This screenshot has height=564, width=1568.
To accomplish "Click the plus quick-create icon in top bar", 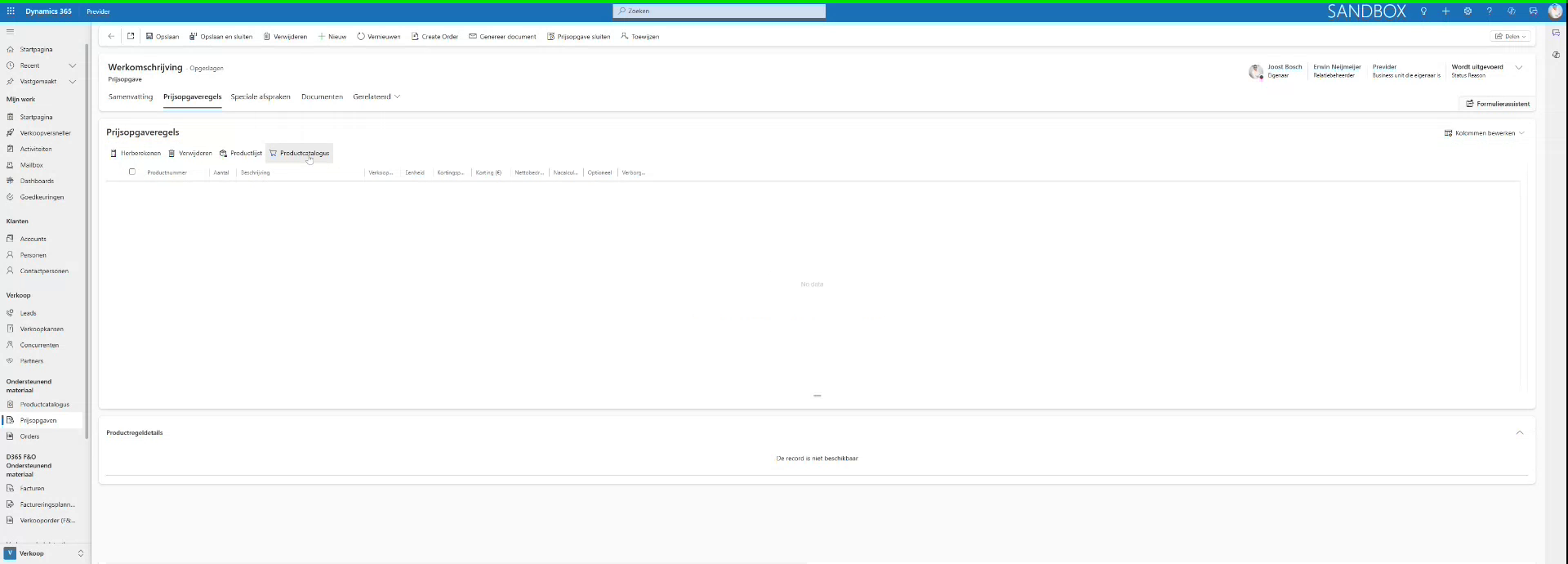I will click(x=1445, y=11).
